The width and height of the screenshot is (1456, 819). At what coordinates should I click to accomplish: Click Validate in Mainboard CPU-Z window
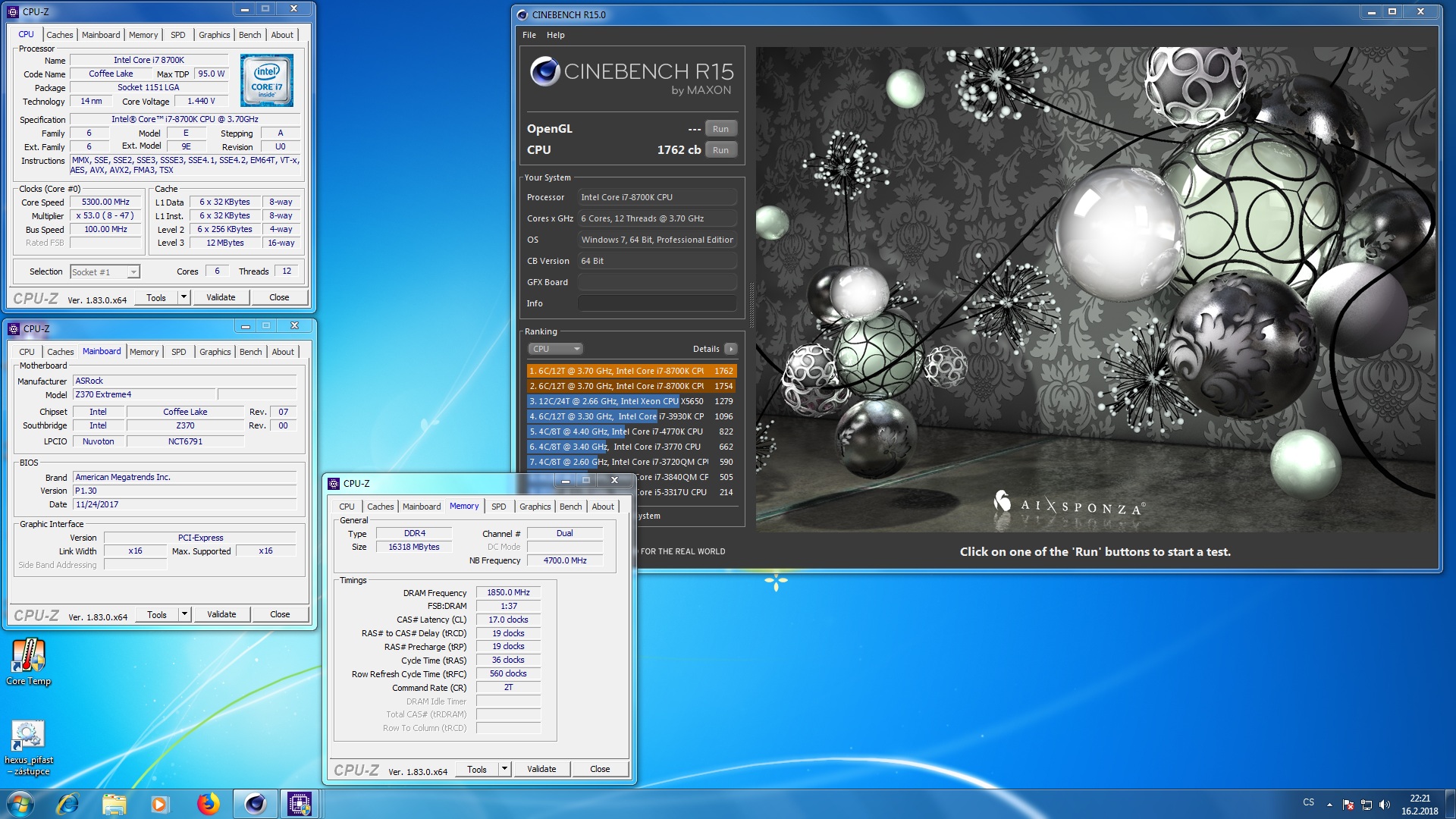(221, 614)
